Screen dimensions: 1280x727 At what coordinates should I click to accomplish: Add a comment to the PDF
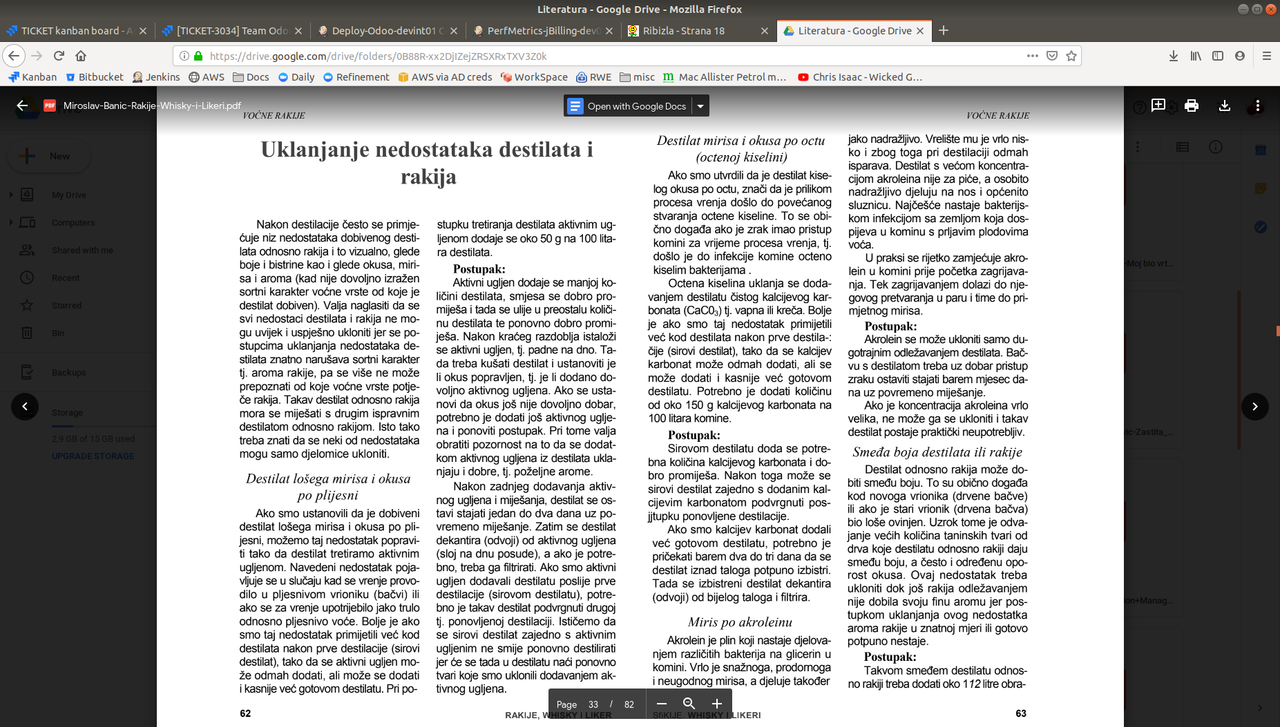coord(1158,105)
